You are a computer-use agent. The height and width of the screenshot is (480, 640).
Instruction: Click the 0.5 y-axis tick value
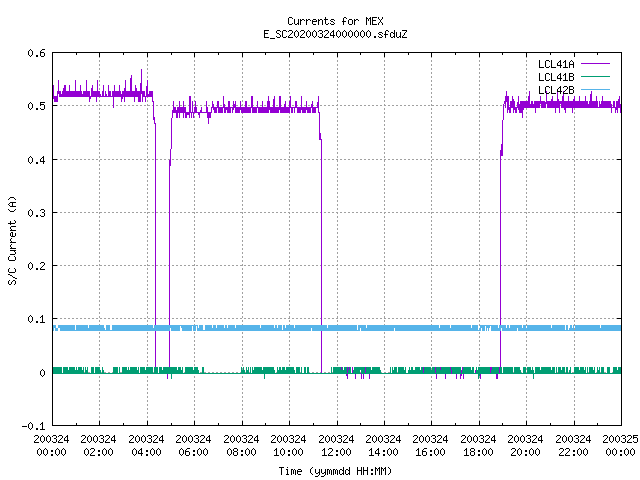pyautogui.click(x=36, y=107)
